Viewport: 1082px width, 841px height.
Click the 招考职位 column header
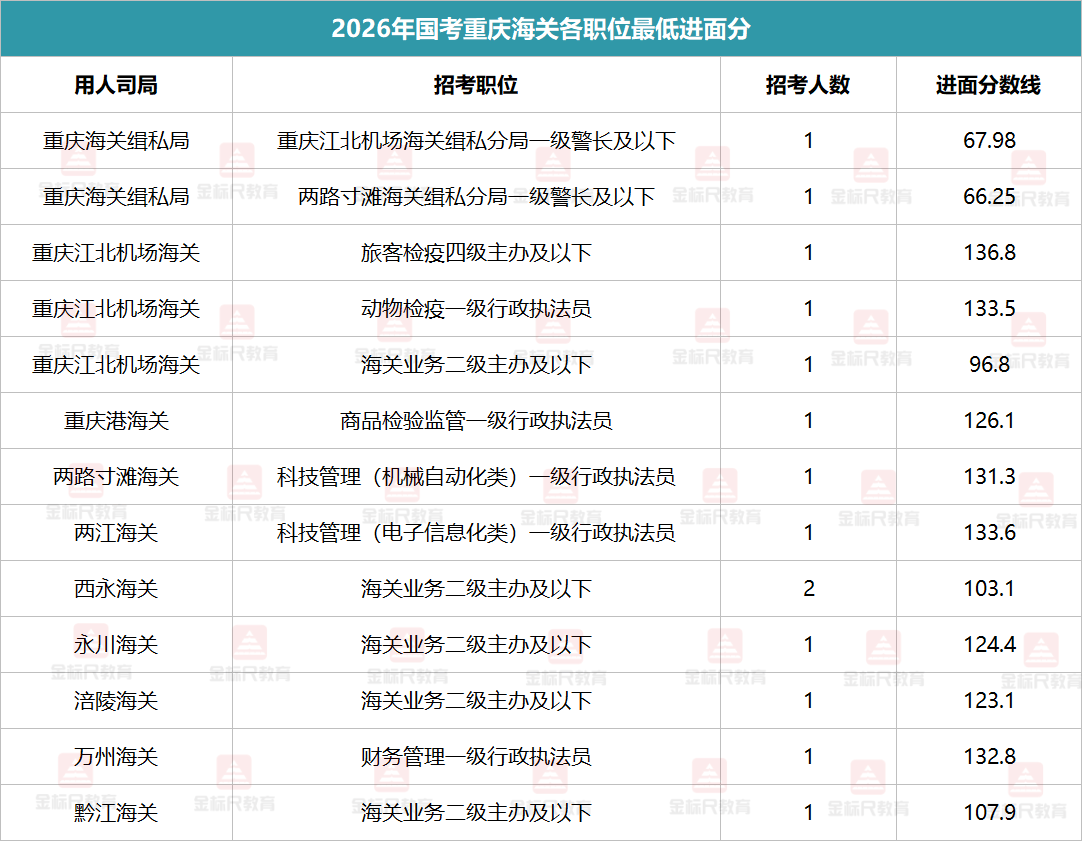476,85
